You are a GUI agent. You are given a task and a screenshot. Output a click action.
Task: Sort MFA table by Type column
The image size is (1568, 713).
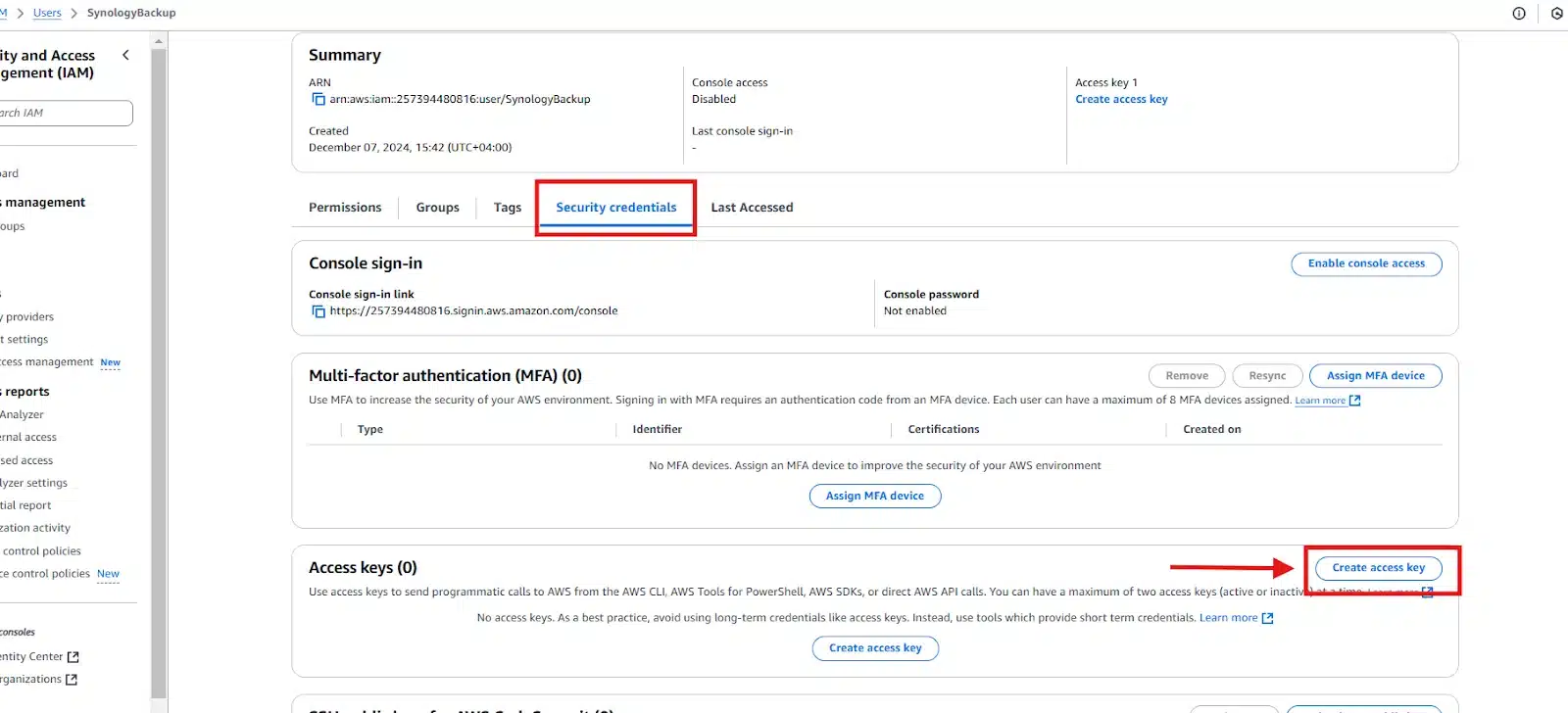370,430
